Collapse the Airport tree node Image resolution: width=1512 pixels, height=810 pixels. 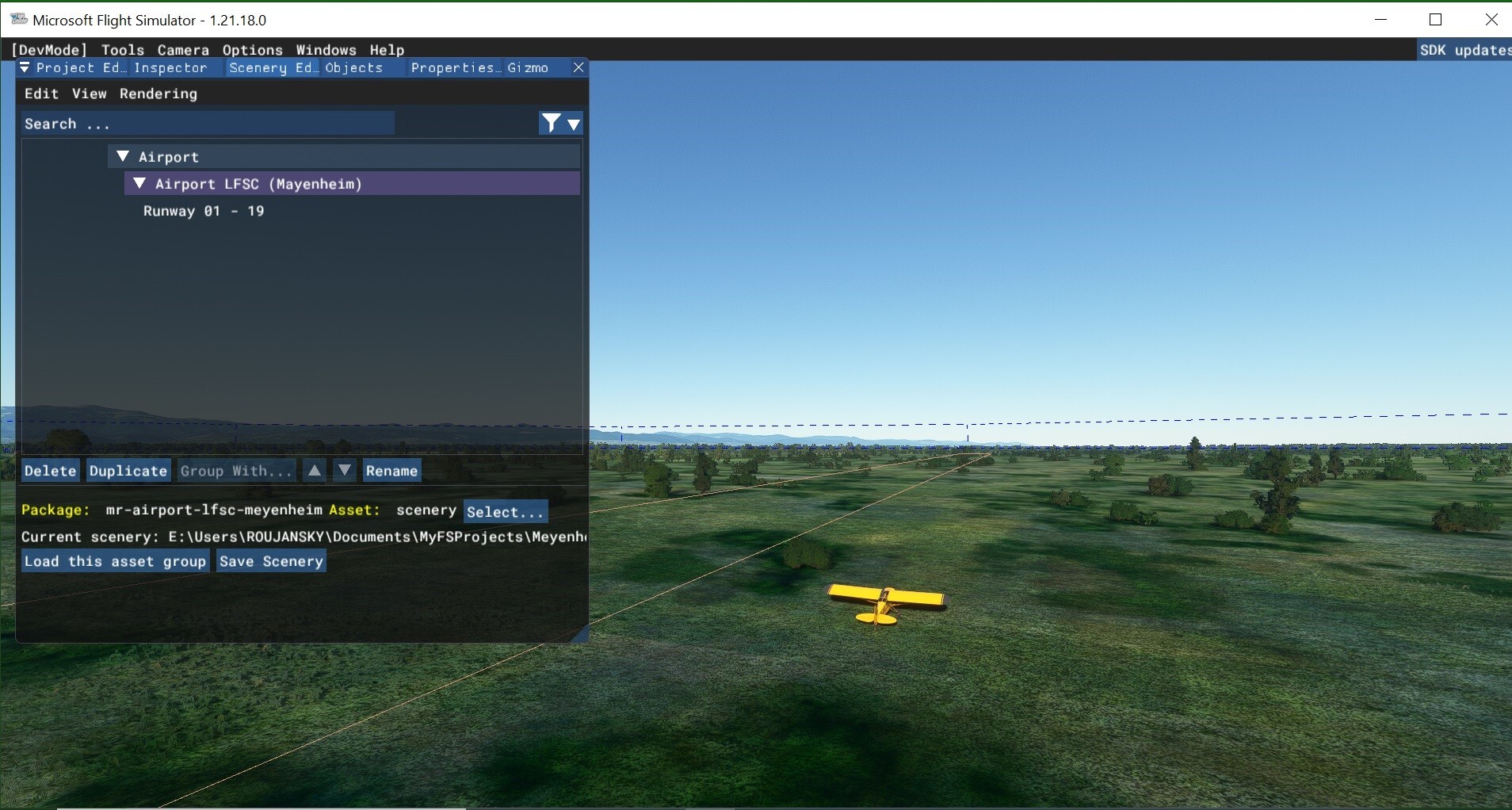[124, 156]
